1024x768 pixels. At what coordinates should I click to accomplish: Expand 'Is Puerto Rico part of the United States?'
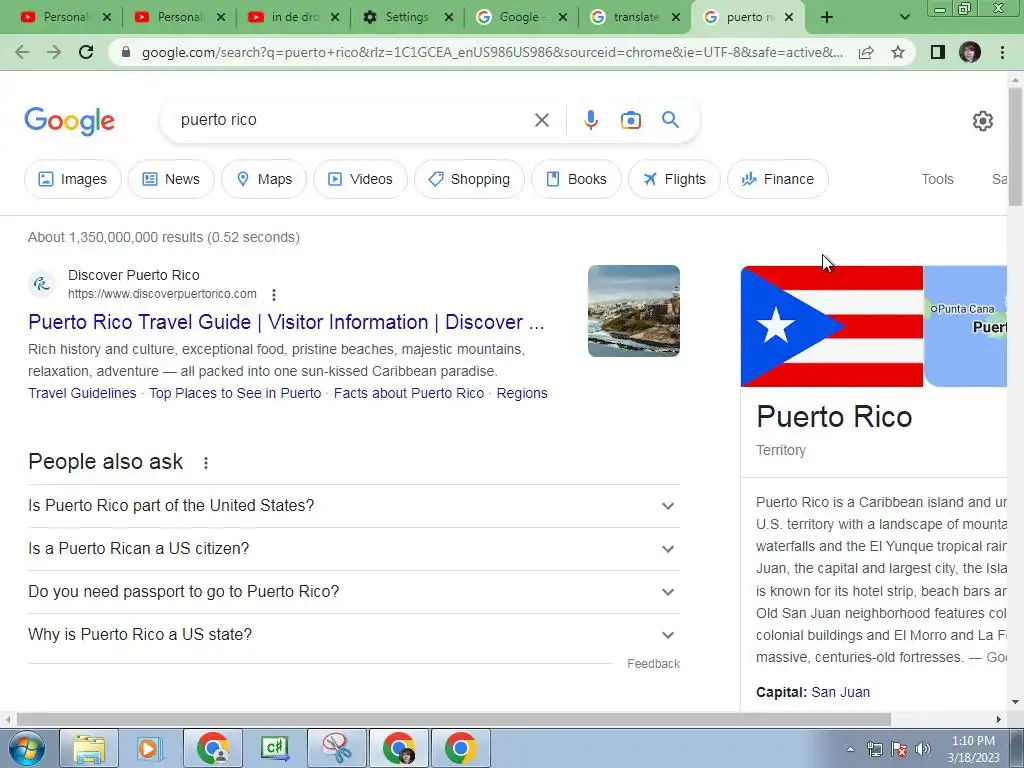coord(353,505)
